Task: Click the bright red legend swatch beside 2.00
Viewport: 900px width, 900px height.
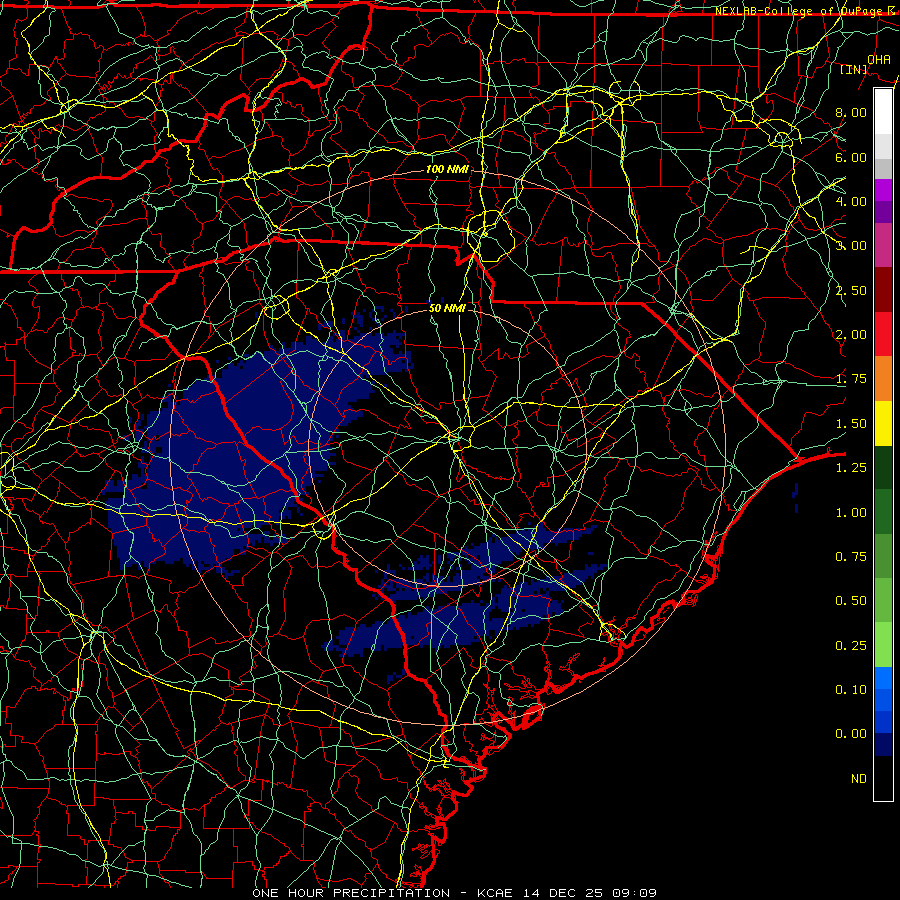Action: click(883, 334)
